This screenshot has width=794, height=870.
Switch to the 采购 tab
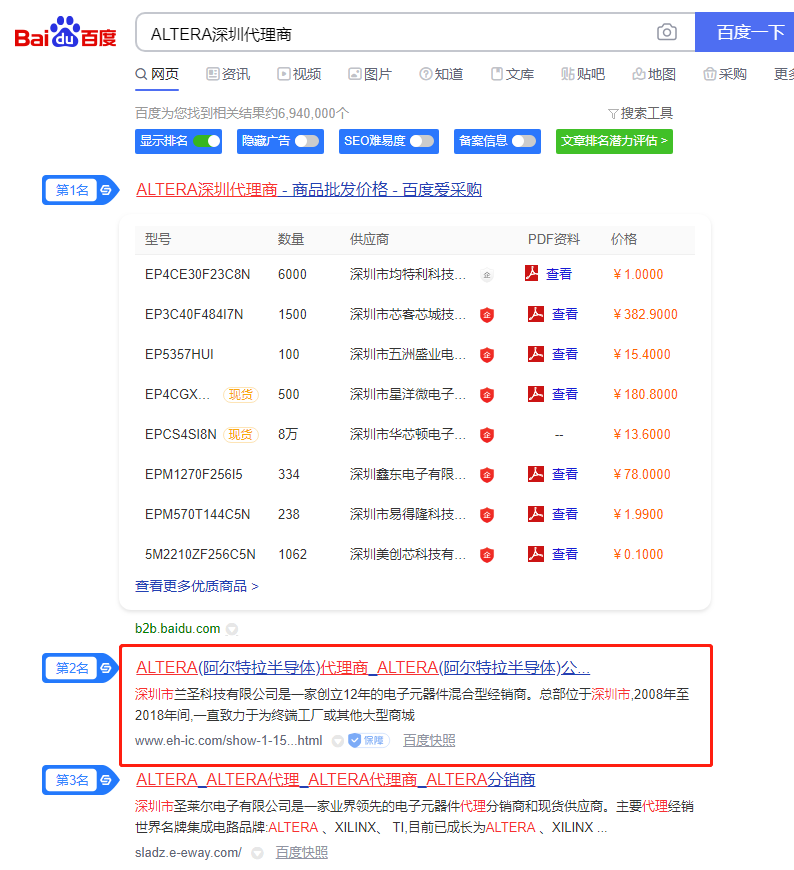click(725, 74)
